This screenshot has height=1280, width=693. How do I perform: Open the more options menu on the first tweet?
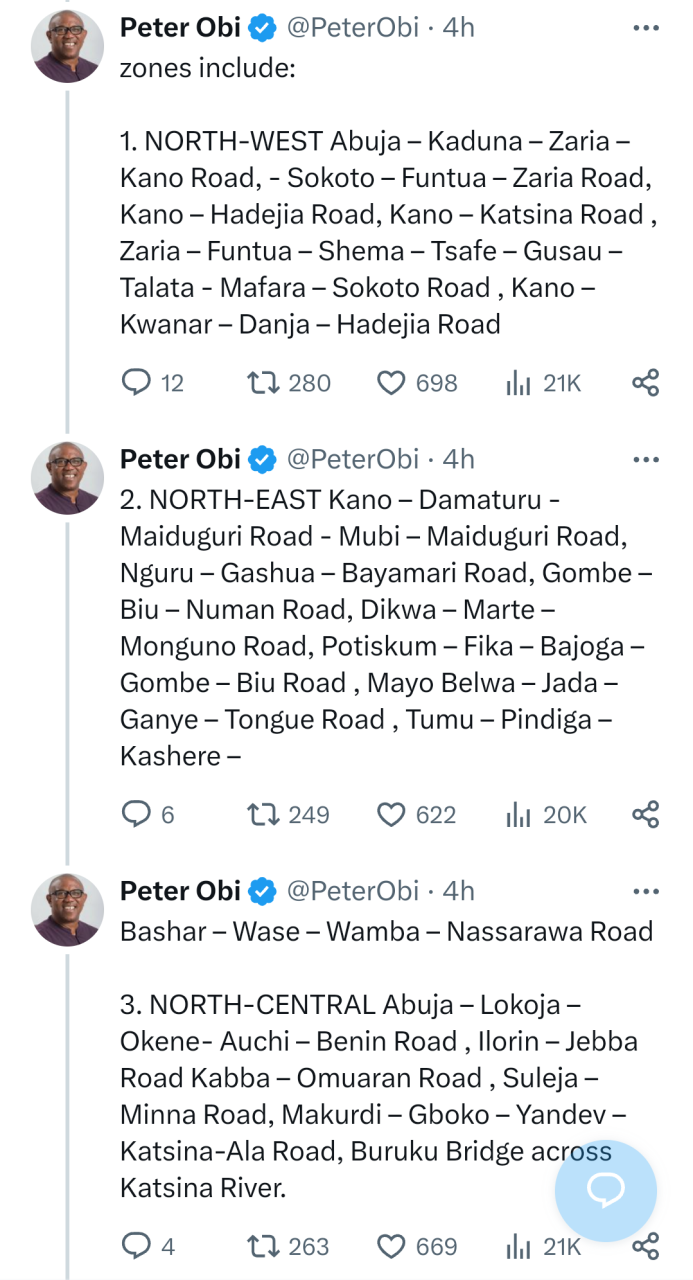click(x=646, y=25)
